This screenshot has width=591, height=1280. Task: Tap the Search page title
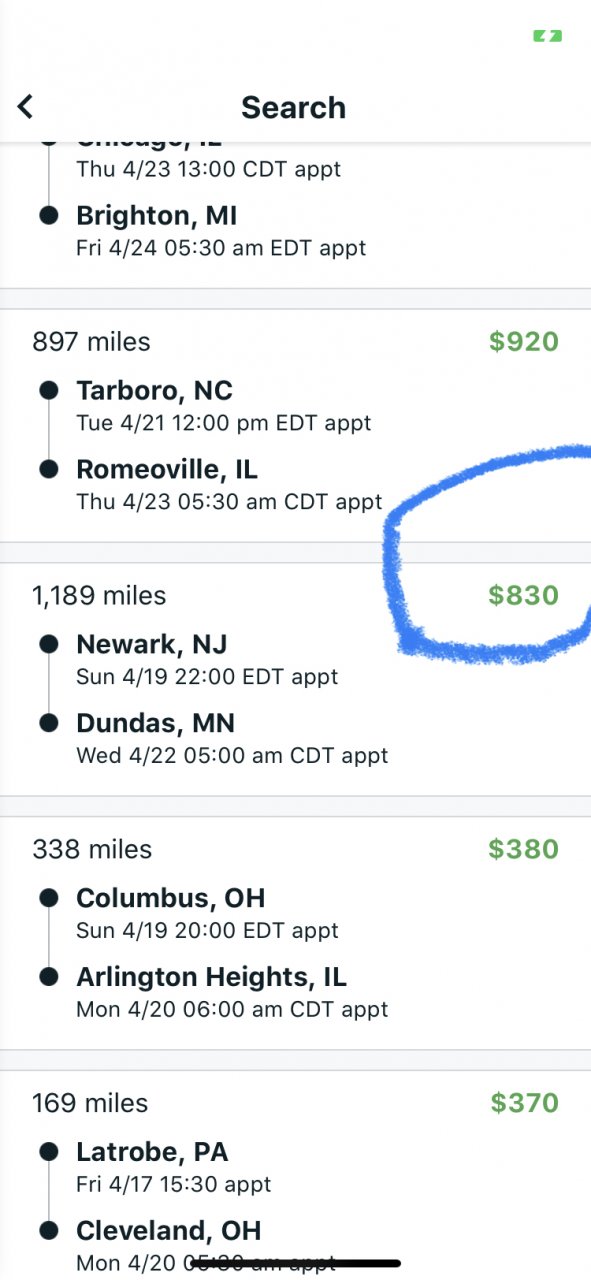tap(294, 107)
